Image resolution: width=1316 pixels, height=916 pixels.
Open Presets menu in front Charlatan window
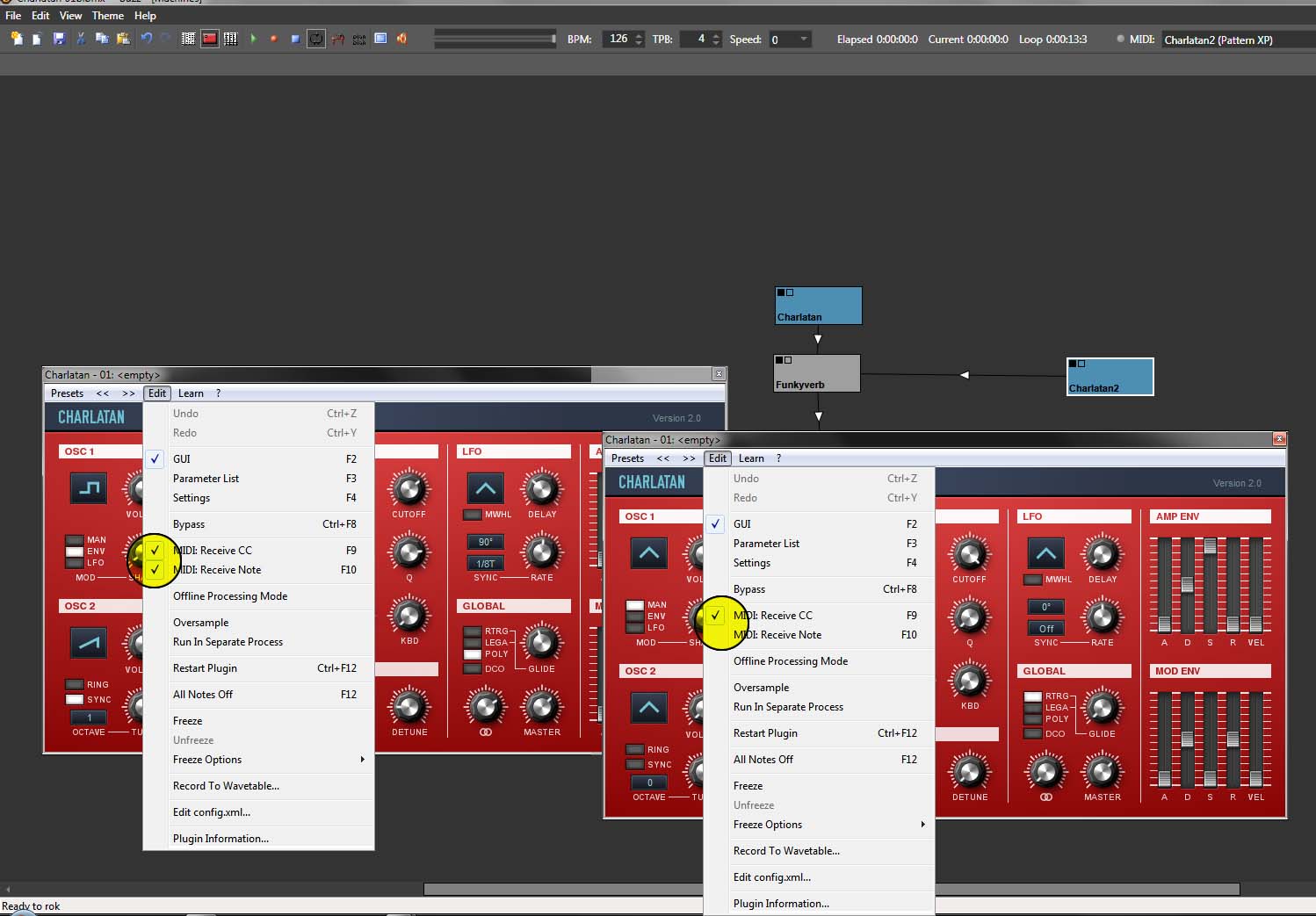click(627, 458)
